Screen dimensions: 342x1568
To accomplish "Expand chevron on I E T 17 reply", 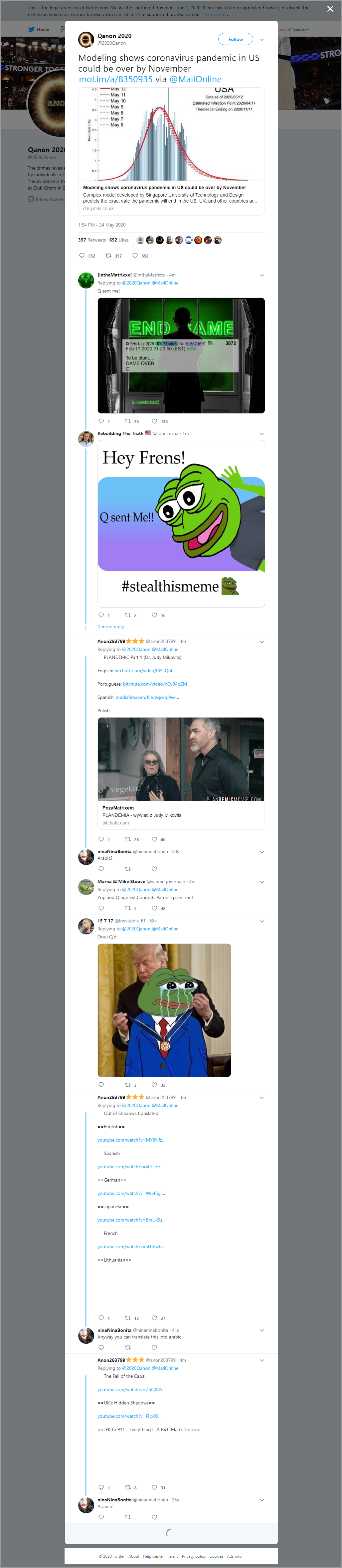I will point(262,921).
